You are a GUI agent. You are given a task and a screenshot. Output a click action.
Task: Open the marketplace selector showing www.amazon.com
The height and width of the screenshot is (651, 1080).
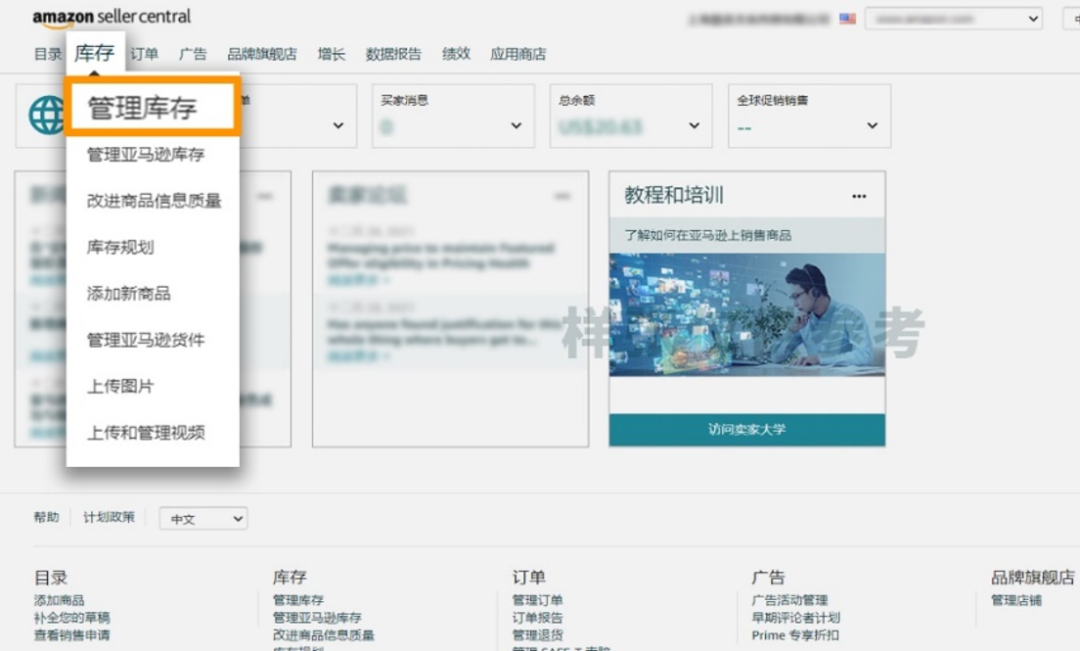[952, 18]
